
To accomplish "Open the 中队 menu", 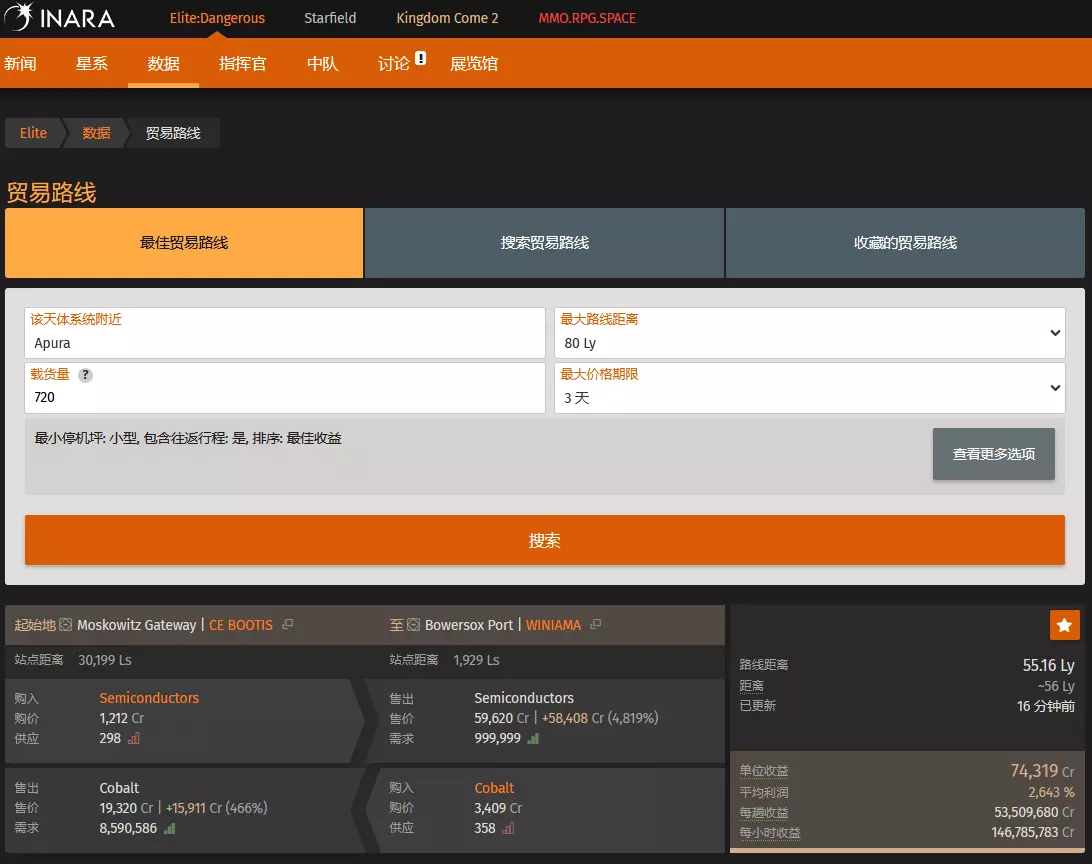I will click(322, 63).
